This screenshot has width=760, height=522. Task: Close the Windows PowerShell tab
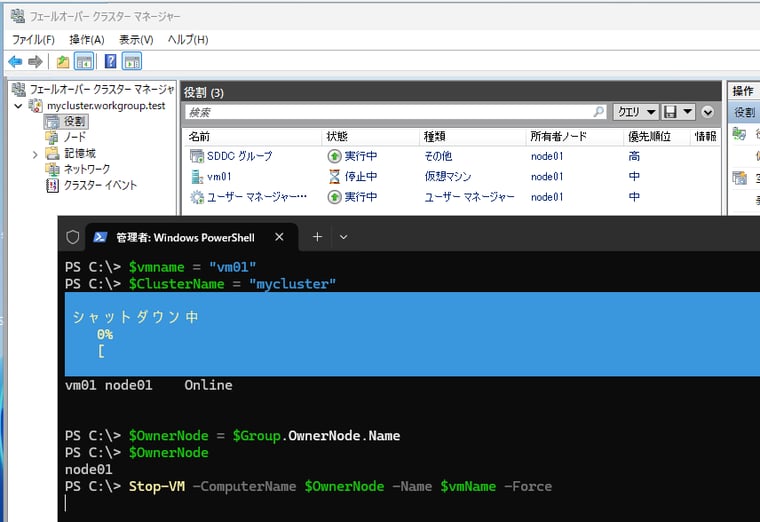pos(279,237)
